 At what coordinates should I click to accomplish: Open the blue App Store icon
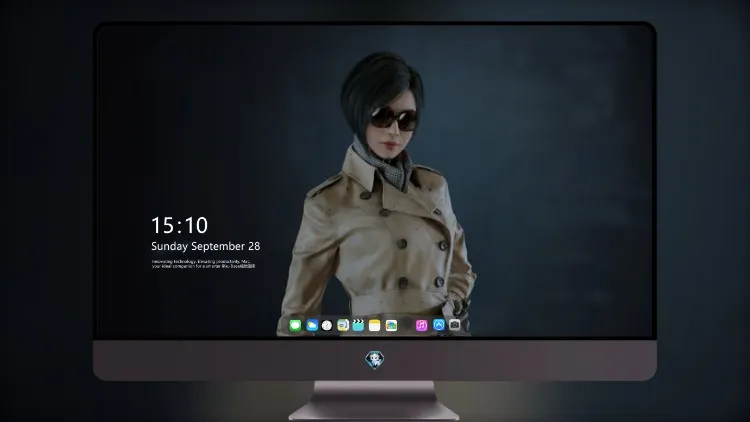coord(439,325)
